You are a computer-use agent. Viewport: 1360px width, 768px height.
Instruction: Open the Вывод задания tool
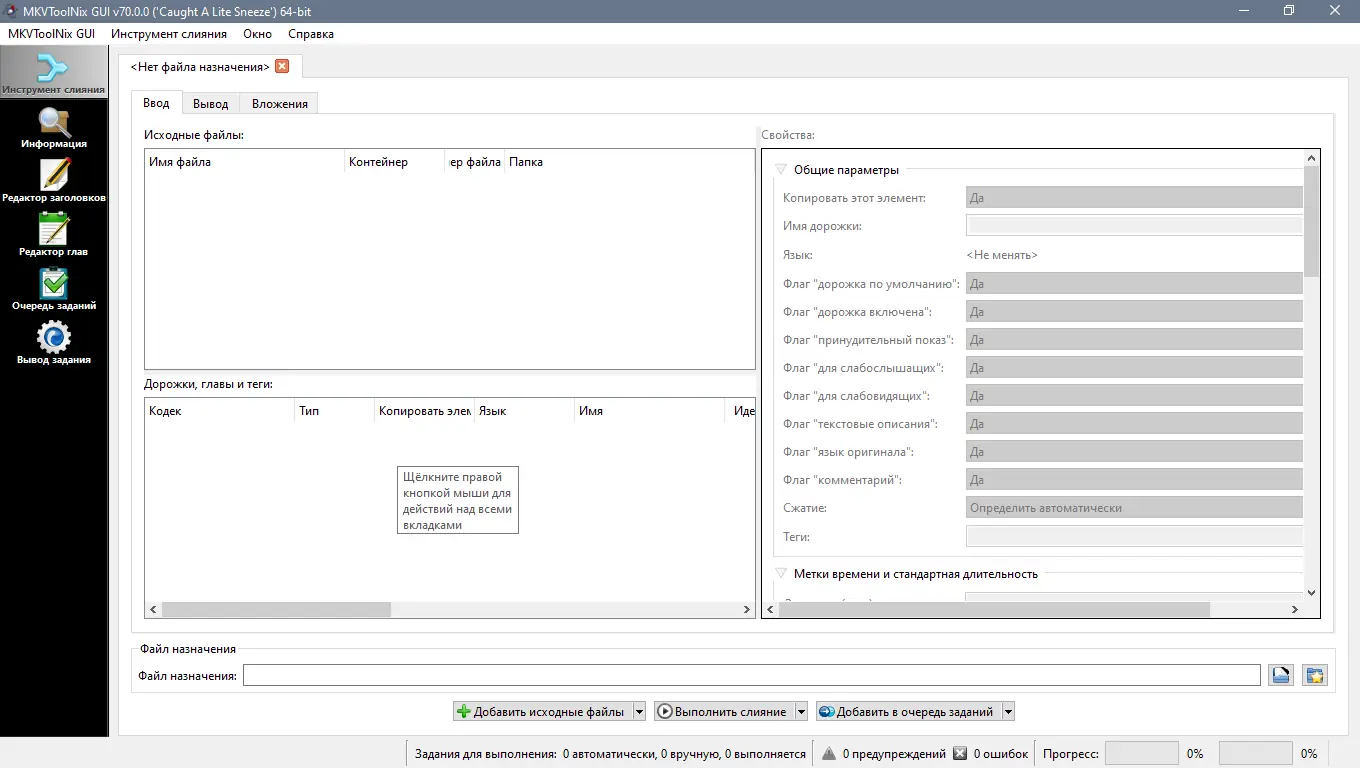[54, 343]
